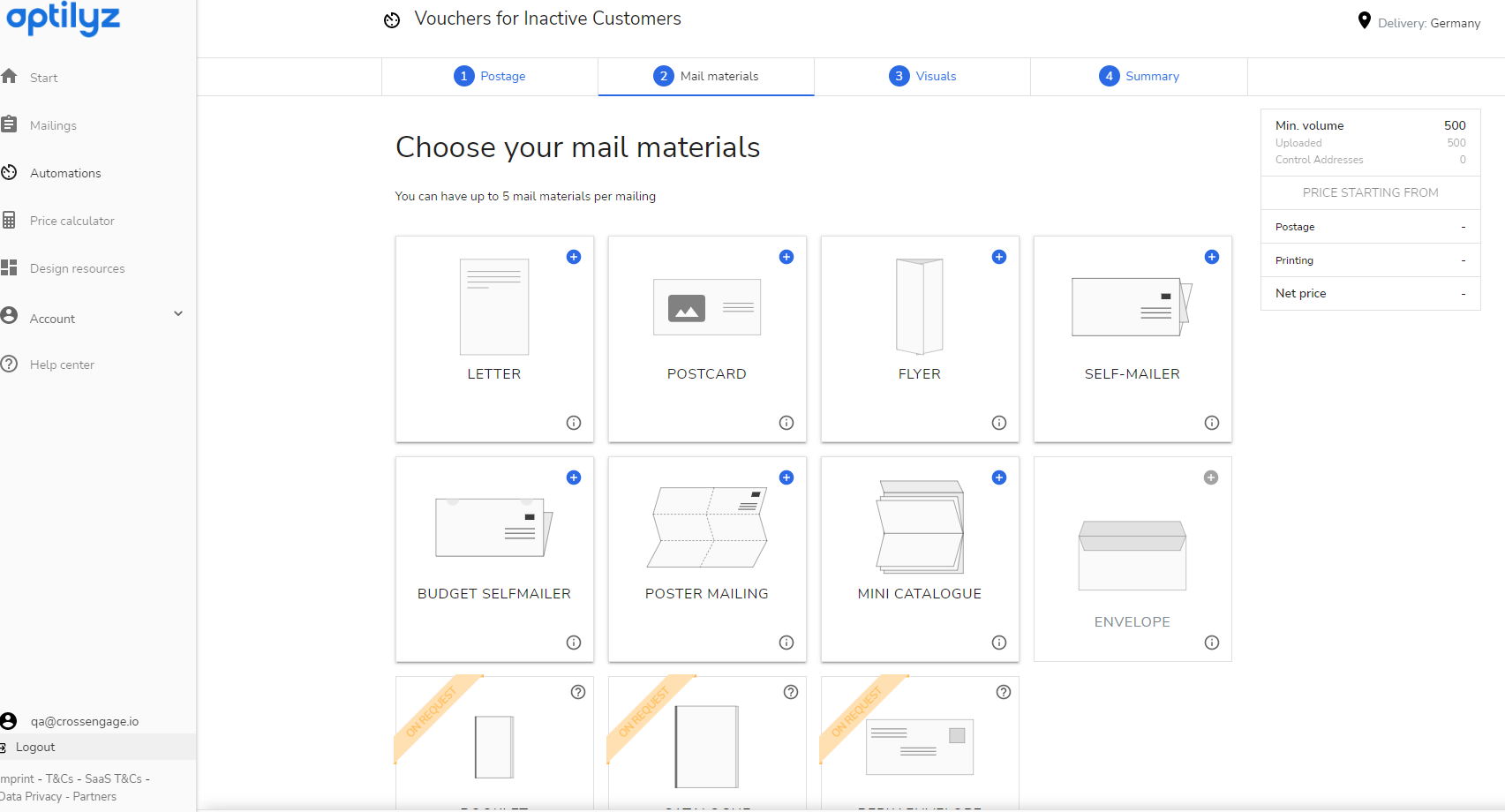The image size is (1505, 812).
Task: Click the optilyz logo
Action: click(63, 18)
